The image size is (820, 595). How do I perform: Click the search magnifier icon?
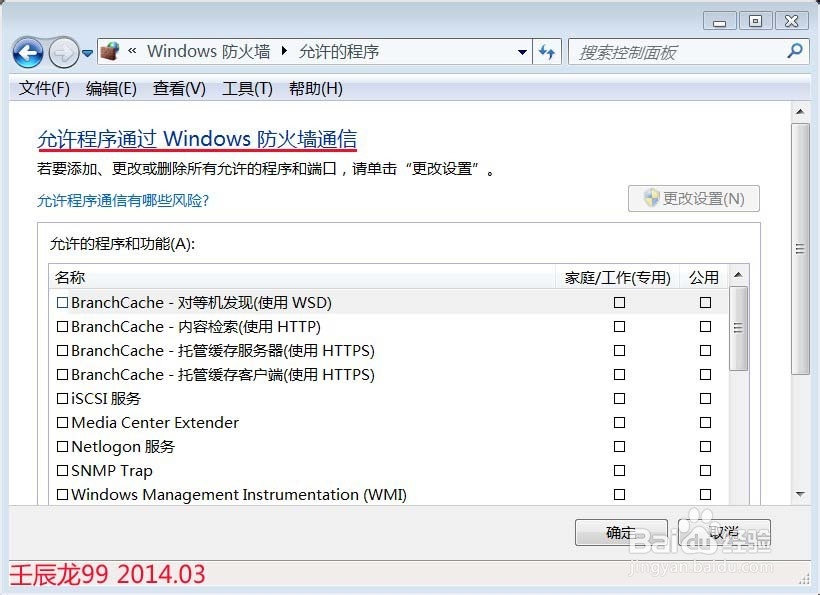(x=794, y=51)
